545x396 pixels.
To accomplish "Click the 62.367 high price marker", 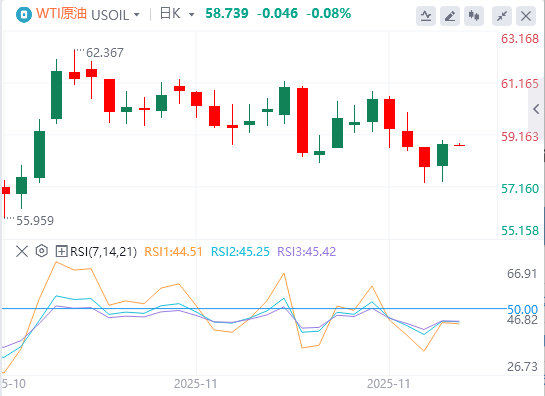I will click(105, 53).
